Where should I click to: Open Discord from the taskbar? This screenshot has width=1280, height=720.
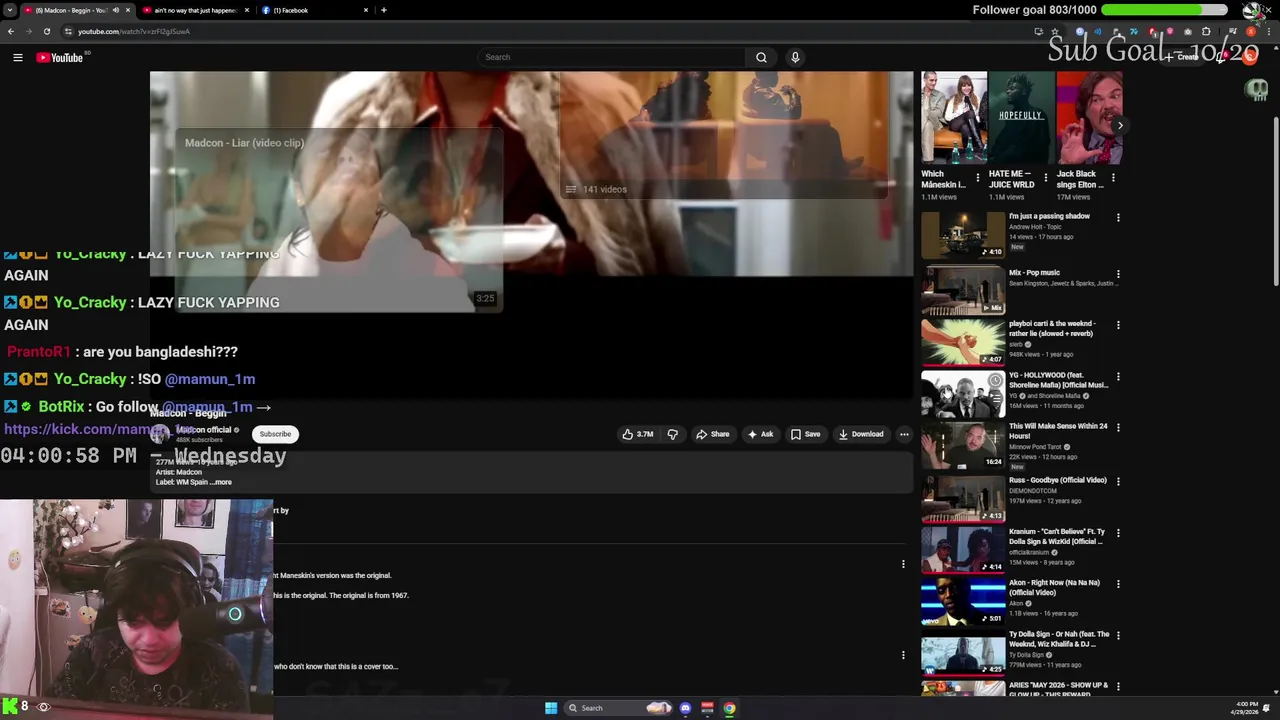[x=685, y=708]
